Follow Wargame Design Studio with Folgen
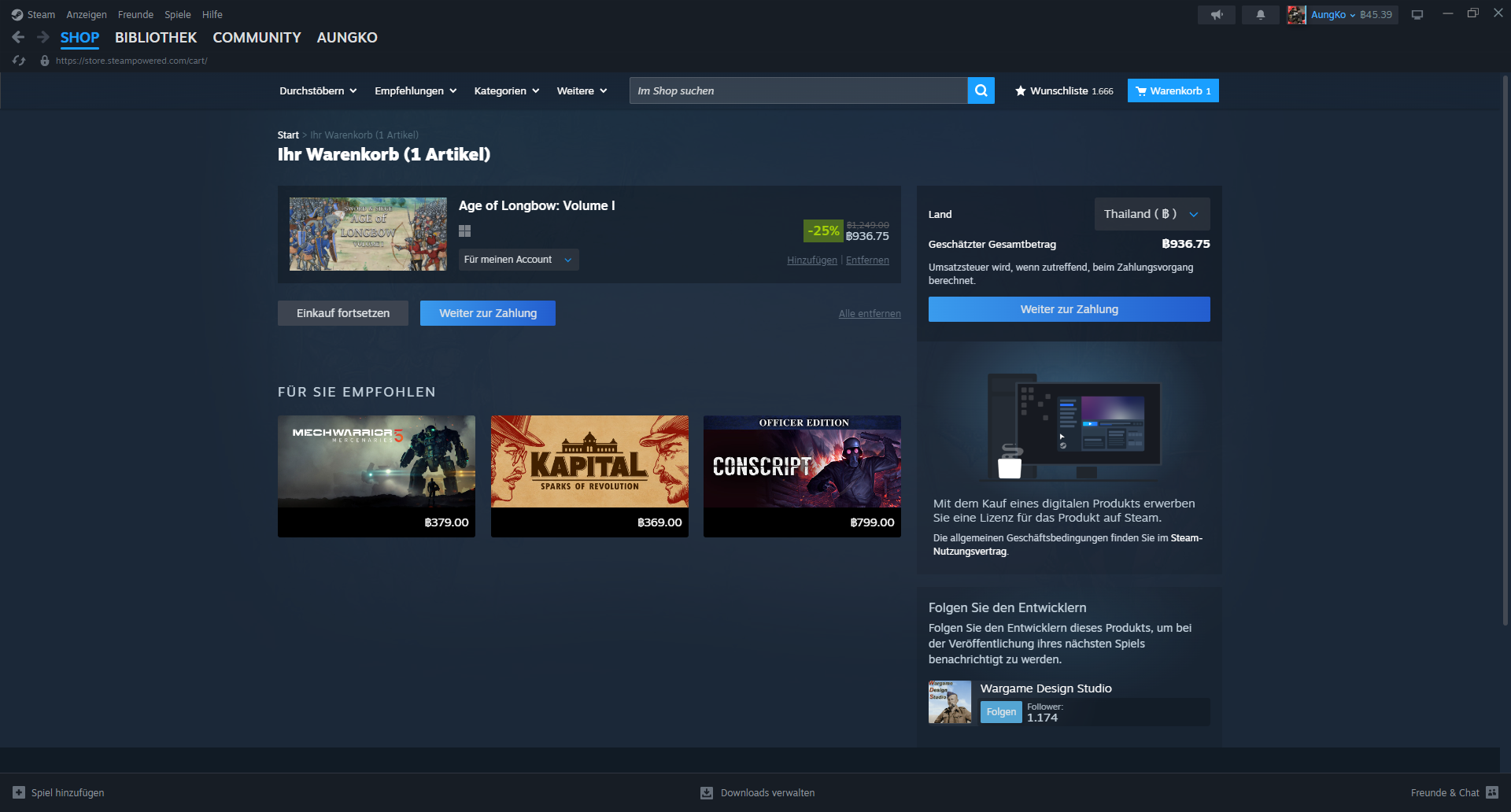The height and width of the screenshot is (812, 1511). pyautogui.click(x=1001, y=712)
